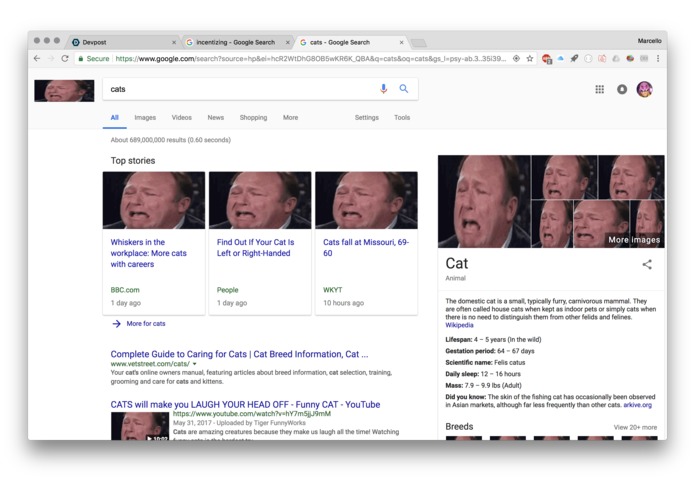The width and height of the screenshot is (695, 494).
Task: Open the Wikipedia link in Cat panel
Action: tap(459, 325)
